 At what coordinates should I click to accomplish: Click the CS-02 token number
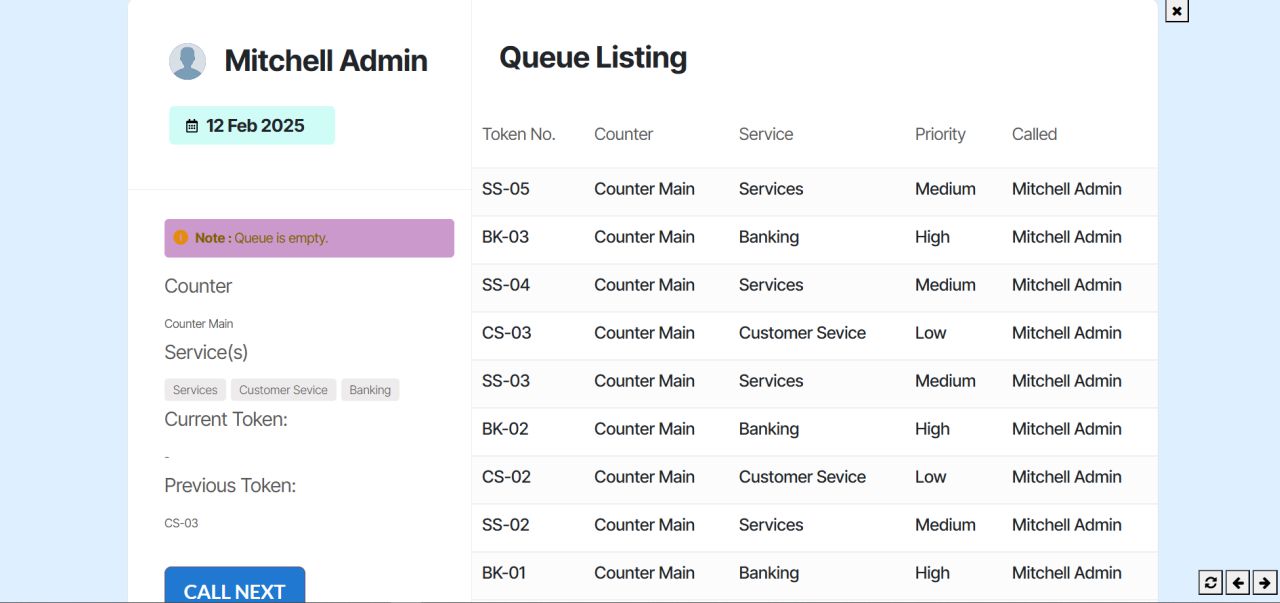(x=507, y=477)
